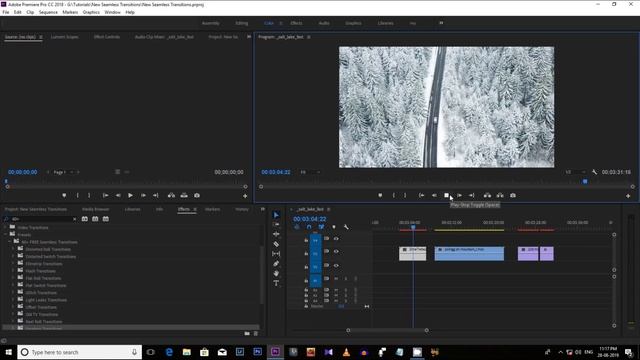Toggle V3 track output eye
The height and width of the screenshot is (360, 640).
pos(336,239)
